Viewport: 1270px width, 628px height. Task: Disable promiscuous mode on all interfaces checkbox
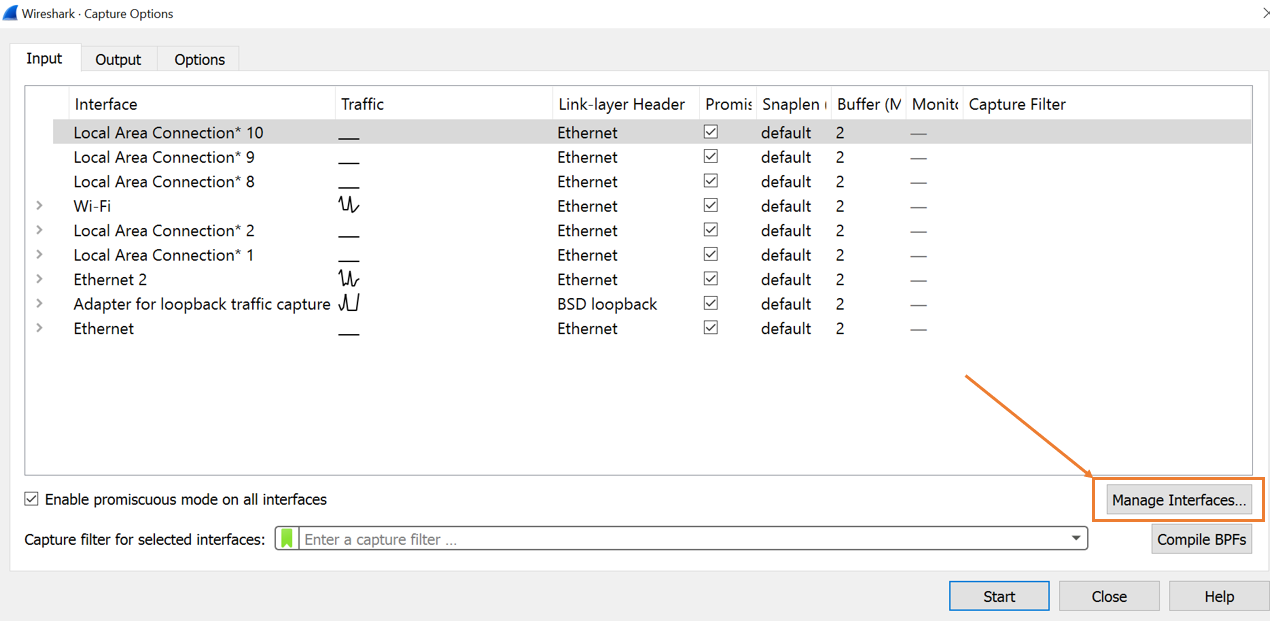[x=32, y=499]
